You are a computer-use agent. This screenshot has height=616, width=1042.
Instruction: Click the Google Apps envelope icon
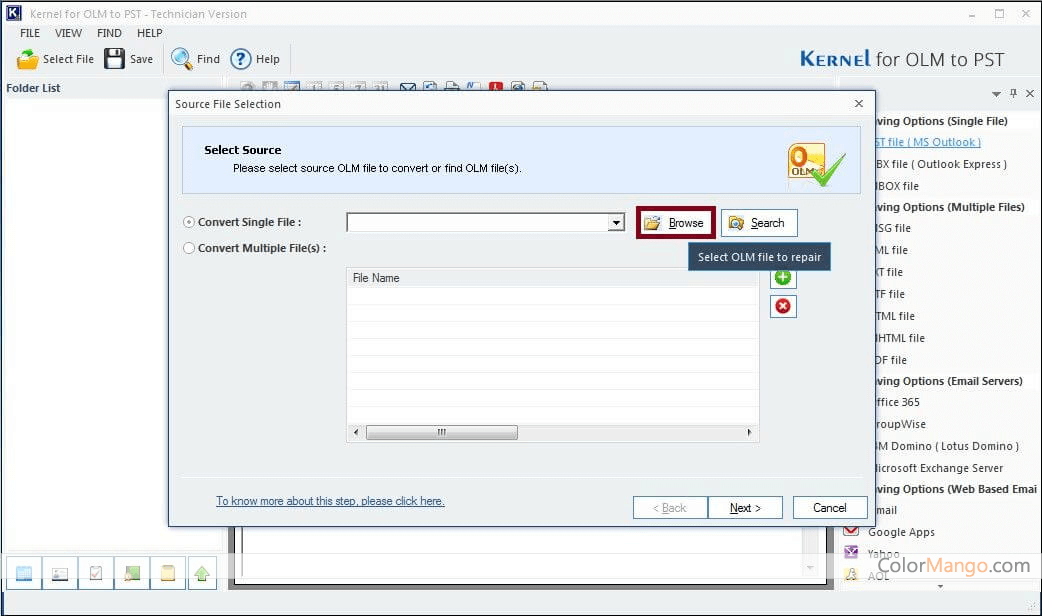pyautogui.click(x=851, y=531)
